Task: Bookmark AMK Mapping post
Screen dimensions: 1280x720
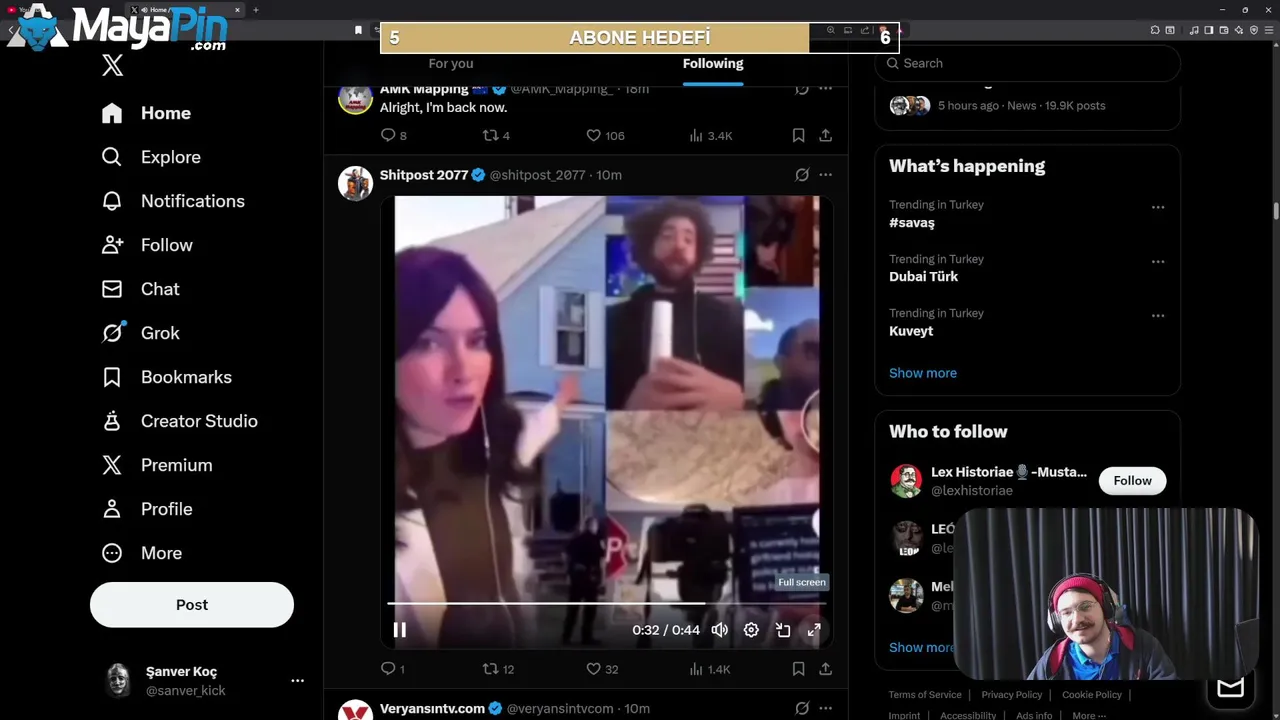Action: click(x=798, y=135)
